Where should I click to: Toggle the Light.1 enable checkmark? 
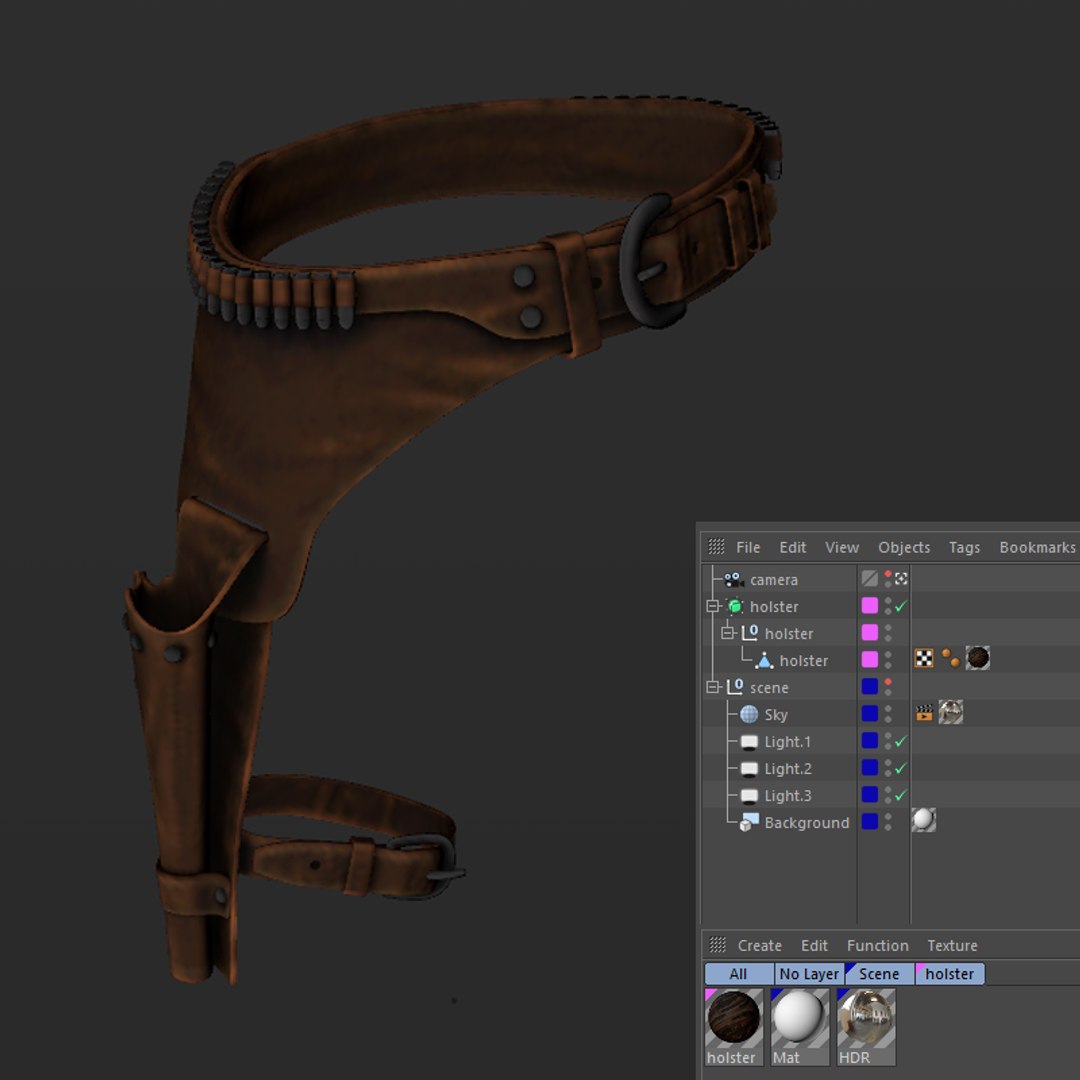(900, 741)
